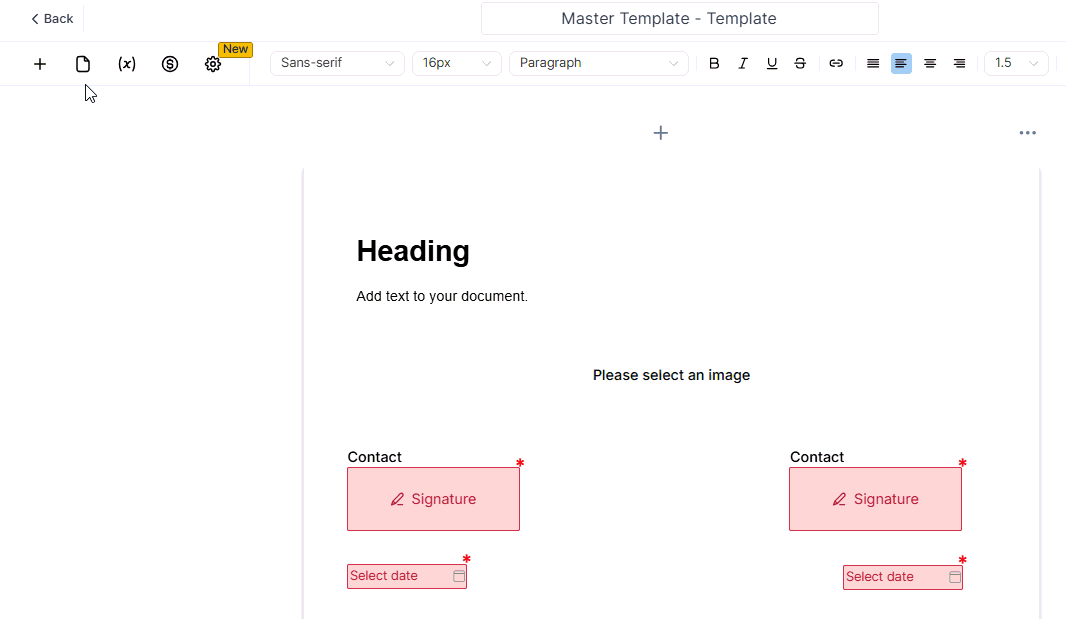The width and height of the screenshot is (1066, 640).
Task: Select center text alignment
Action: 930,63
